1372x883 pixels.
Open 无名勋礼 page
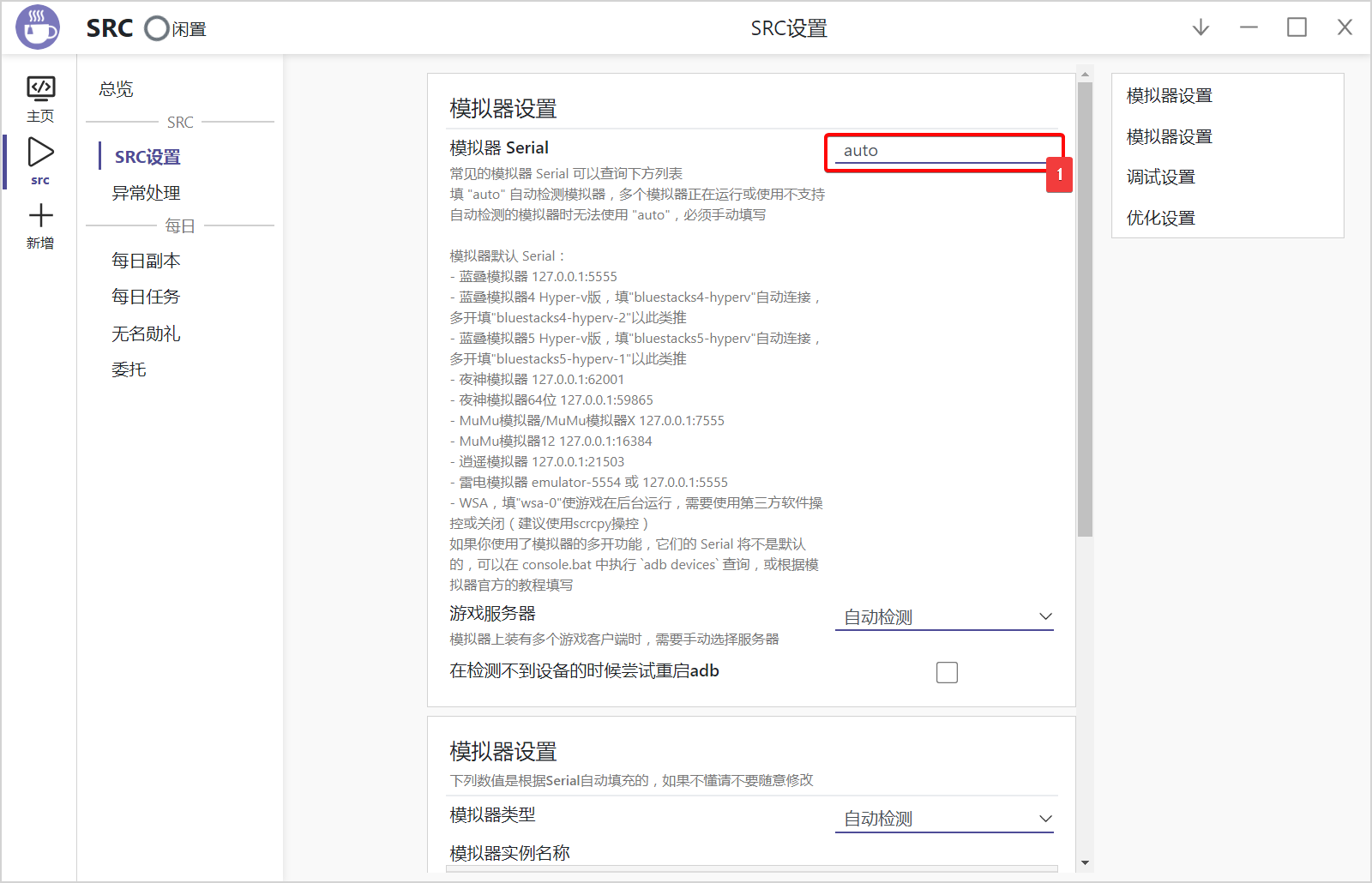pos(146,333)
